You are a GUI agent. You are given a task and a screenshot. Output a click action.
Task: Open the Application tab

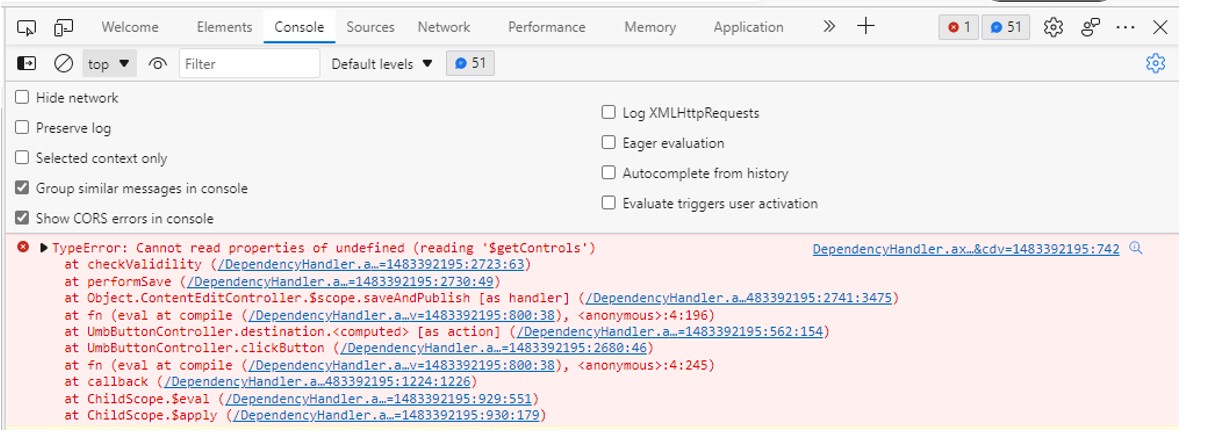pos(748,27)
